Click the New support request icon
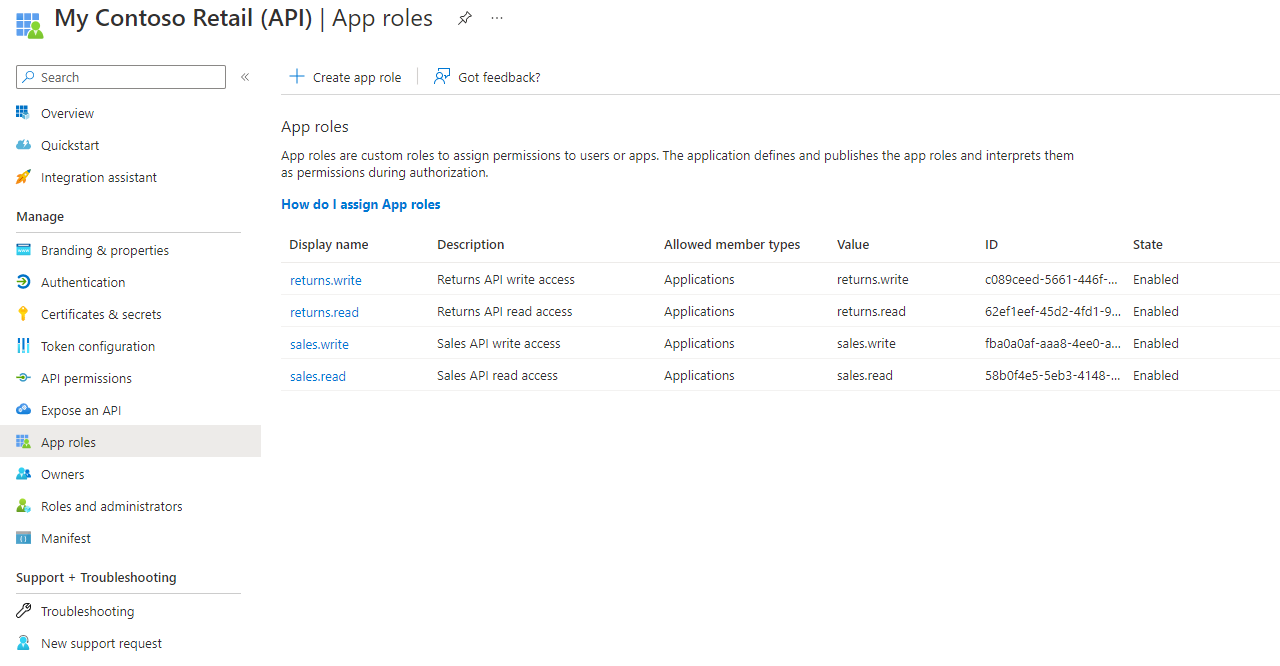The height and width of the screenshot is (666, 1280). point(23,643)
